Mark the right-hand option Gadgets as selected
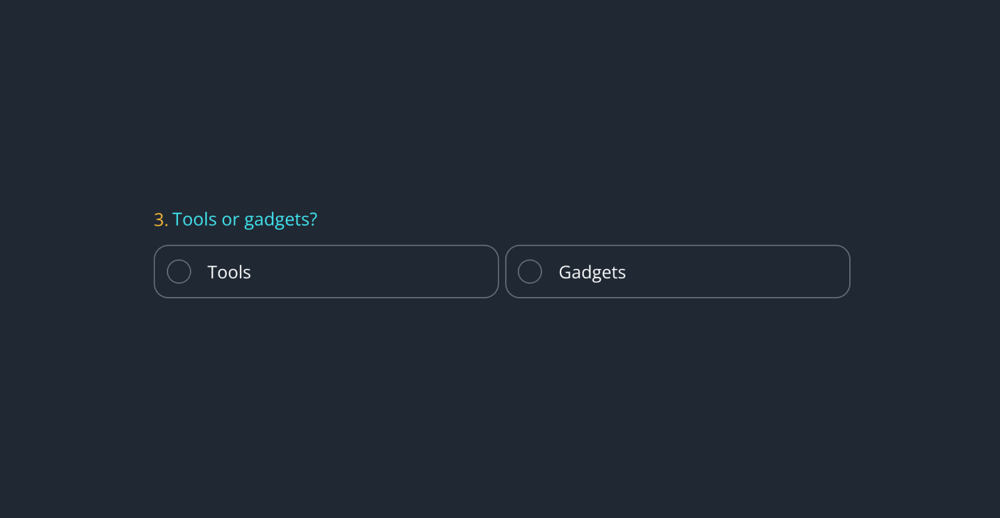The width and height of the screenshot is (1000, 518). tap(530, 272)
